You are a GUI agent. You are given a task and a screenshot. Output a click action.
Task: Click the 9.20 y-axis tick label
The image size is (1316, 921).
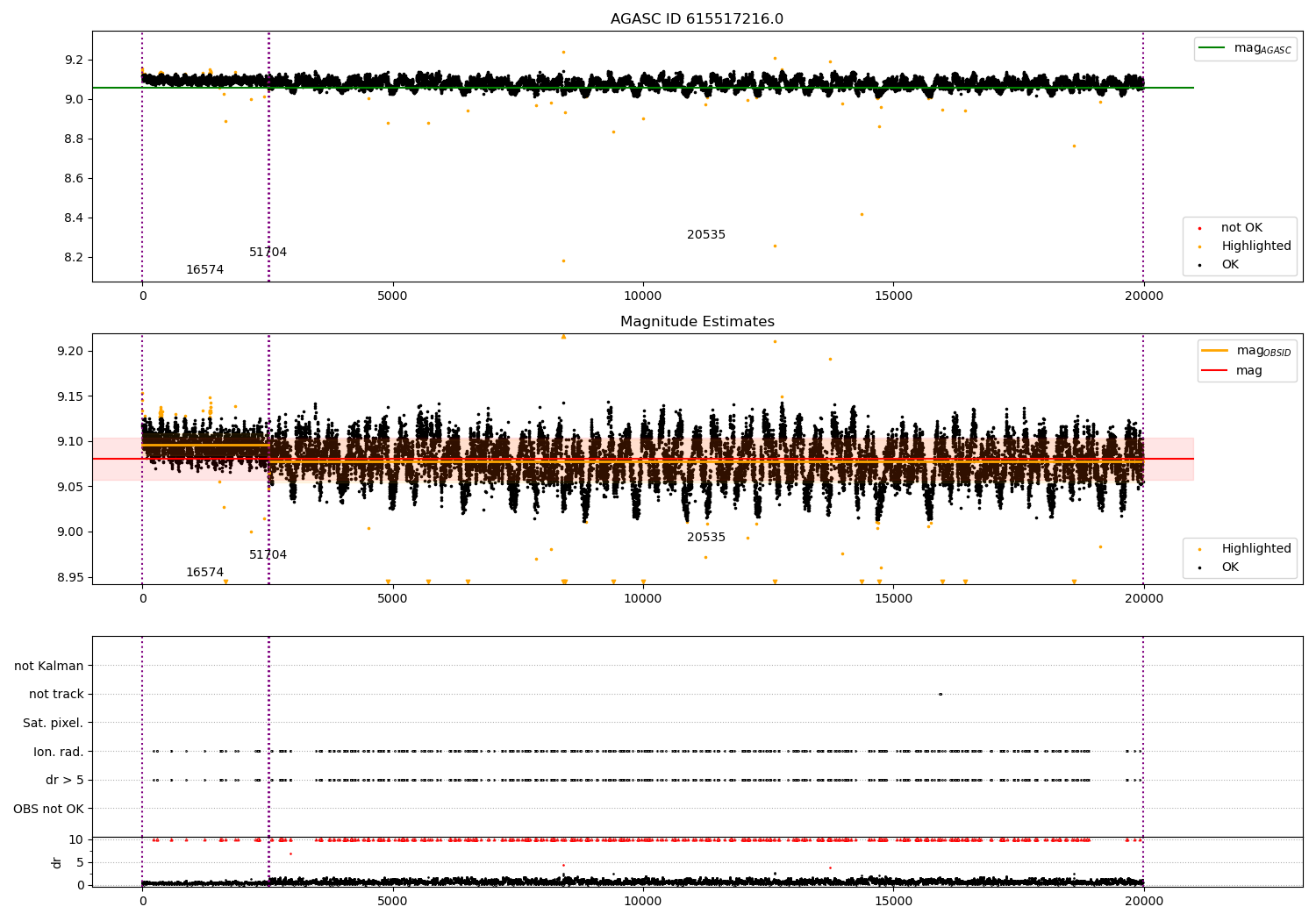click(70, 352)
